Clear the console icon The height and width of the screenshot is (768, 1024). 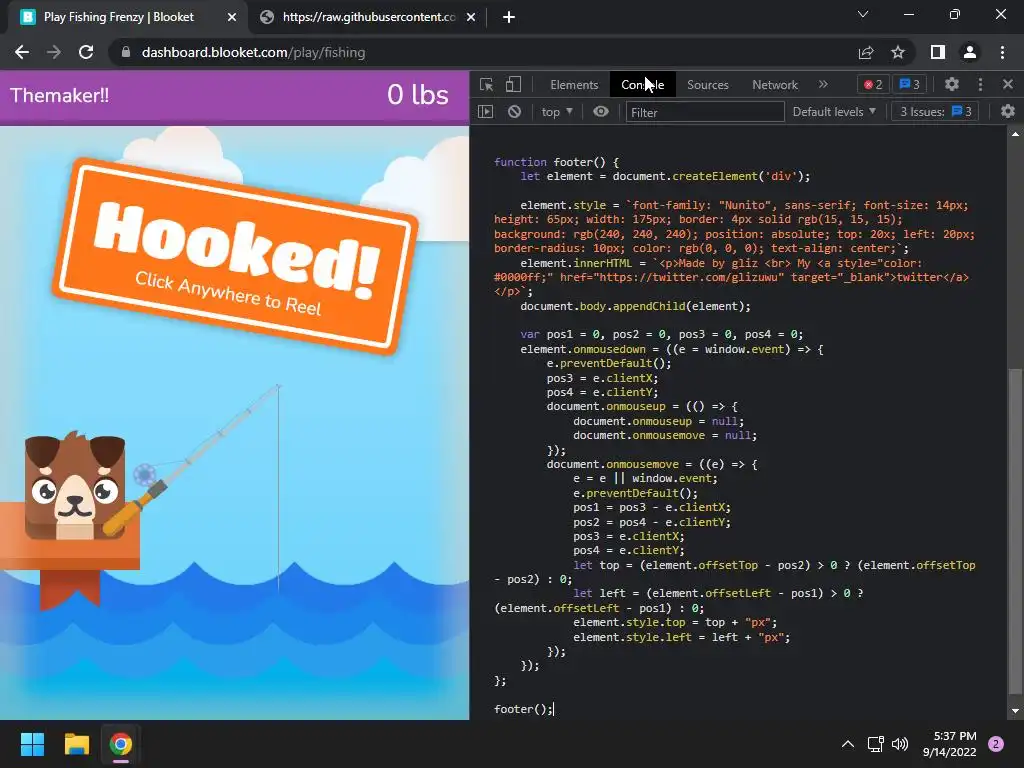tap(515, 112)
